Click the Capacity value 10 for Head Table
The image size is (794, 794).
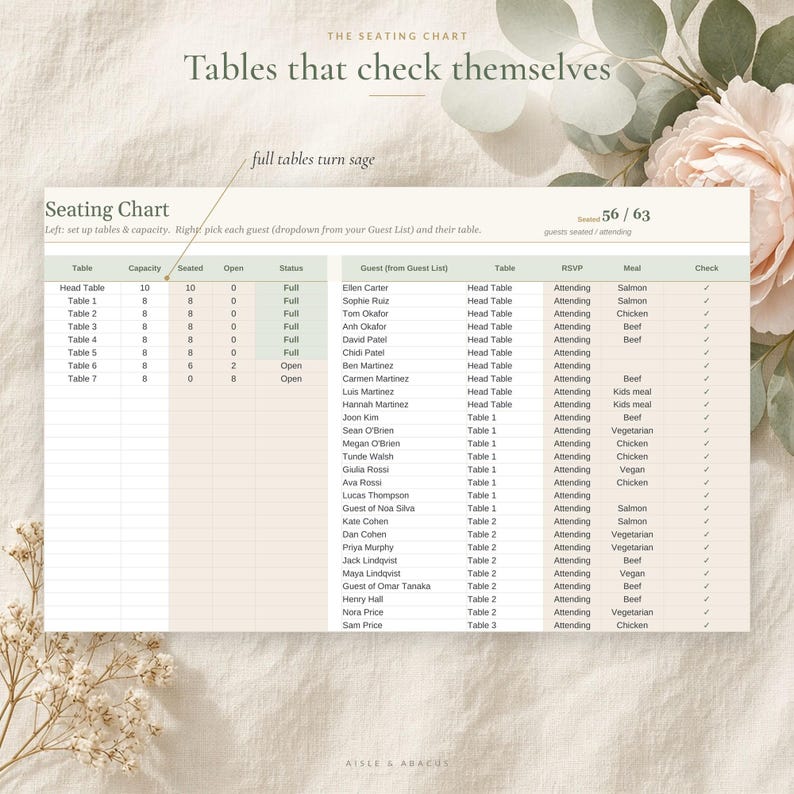(x=145, y=288)
